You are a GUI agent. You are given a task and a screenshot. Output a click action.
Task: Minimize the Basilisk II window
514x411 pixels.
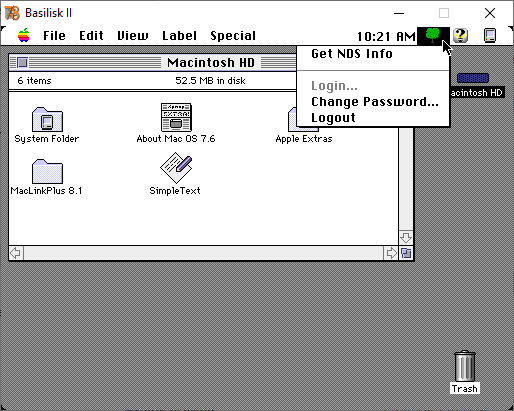point(399,13)
